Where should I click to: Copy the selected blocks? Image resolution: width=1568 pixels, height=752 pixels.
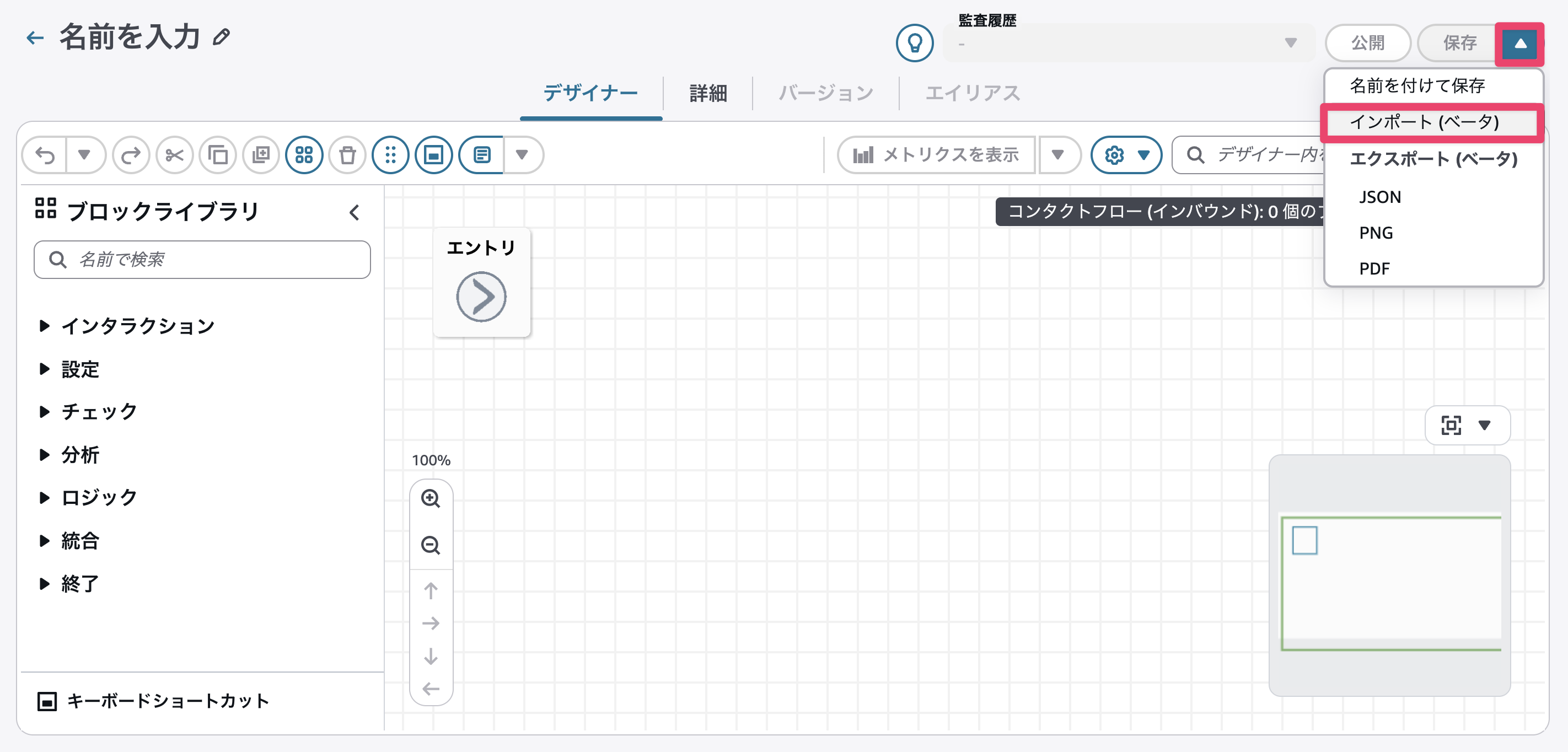(218, 155)
